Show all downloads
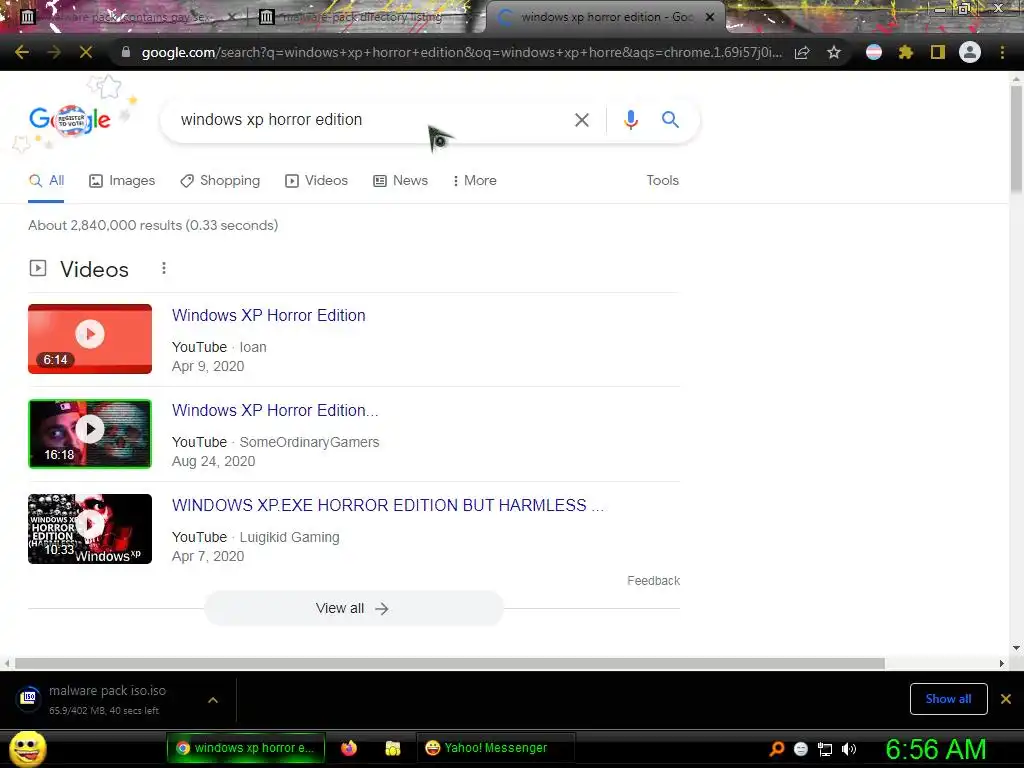1024x768 pixels. tap(948, 699)
